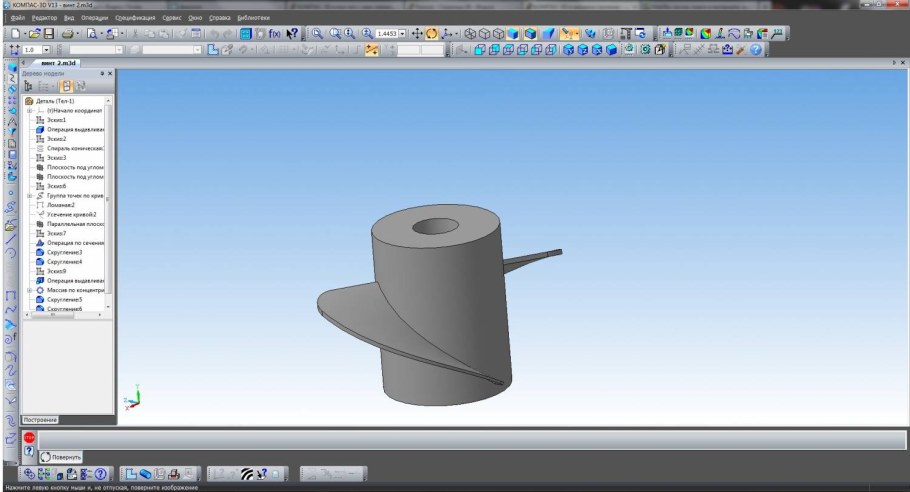This screenshot has width=910, height=492.
Task: Open the Сервис menu
Action: click(x=172, y=18)
